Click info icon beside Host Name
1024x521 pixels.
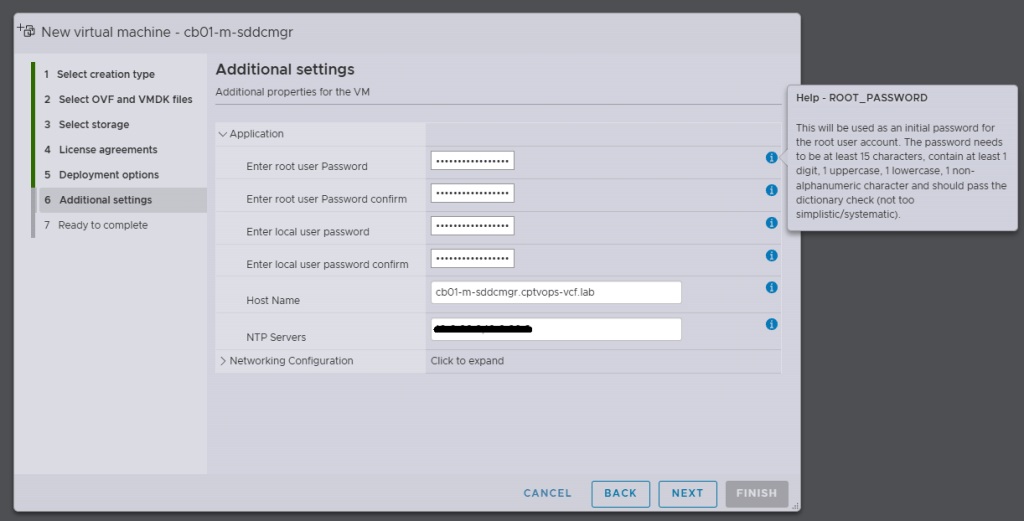click(771, 288)
